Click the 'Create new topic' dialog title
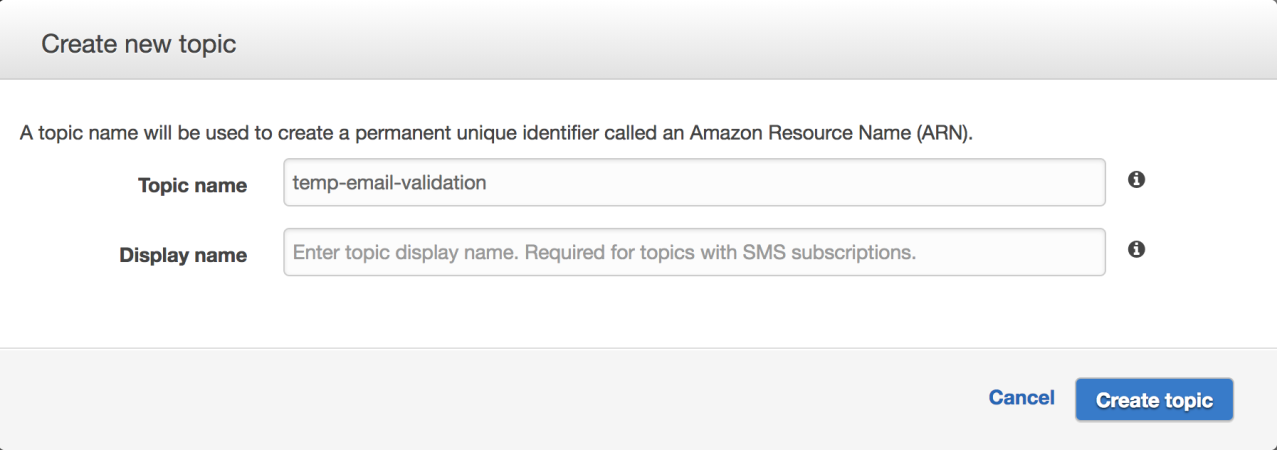Screen dimensions: 1277x450 (138, 44)
